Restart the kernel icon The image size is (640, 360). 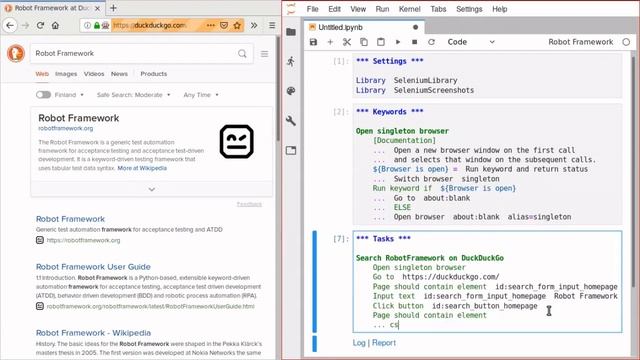click(x=431, y=42)
